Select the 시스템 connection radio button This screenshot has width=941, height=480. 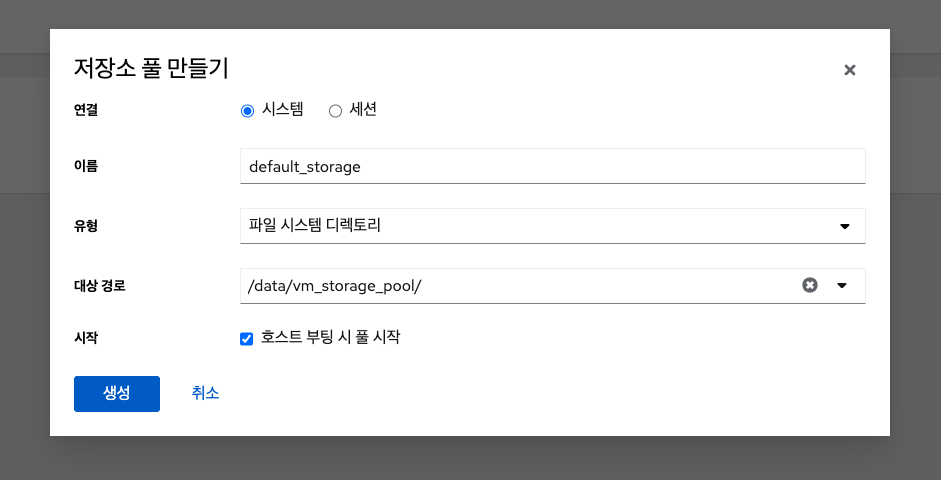248,111
